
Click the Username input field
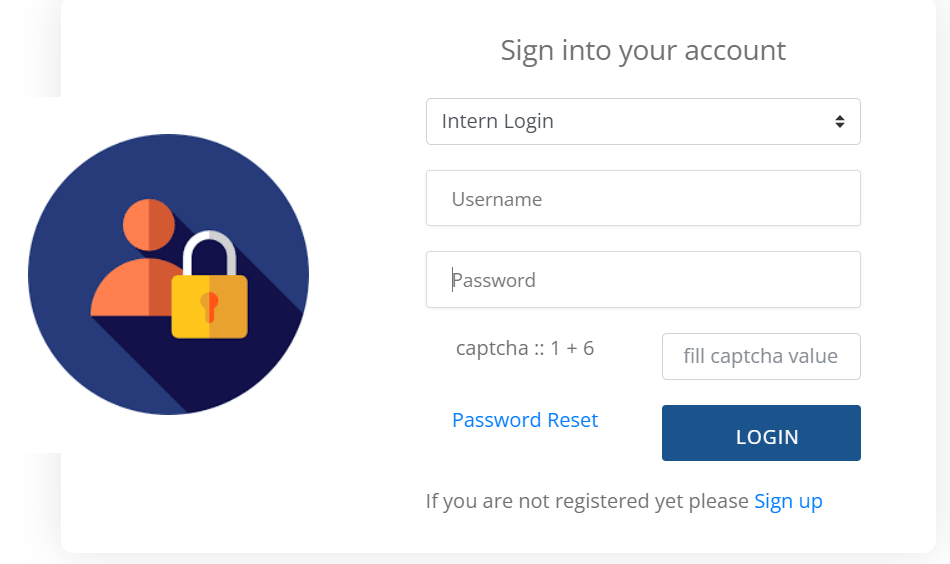[642, 198]
